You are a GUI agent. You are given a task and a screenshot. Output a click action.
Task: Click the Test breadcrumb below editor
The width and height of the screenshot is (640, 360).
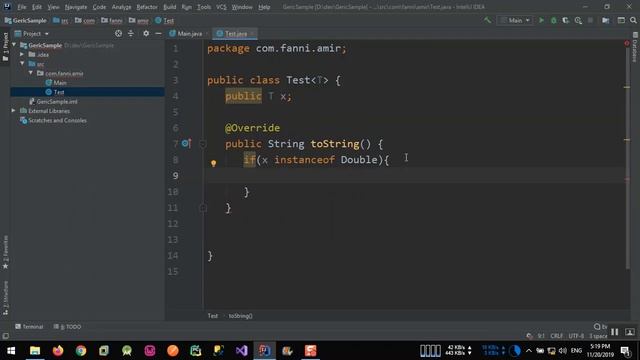pyautogui.click(x=213, y=316)
